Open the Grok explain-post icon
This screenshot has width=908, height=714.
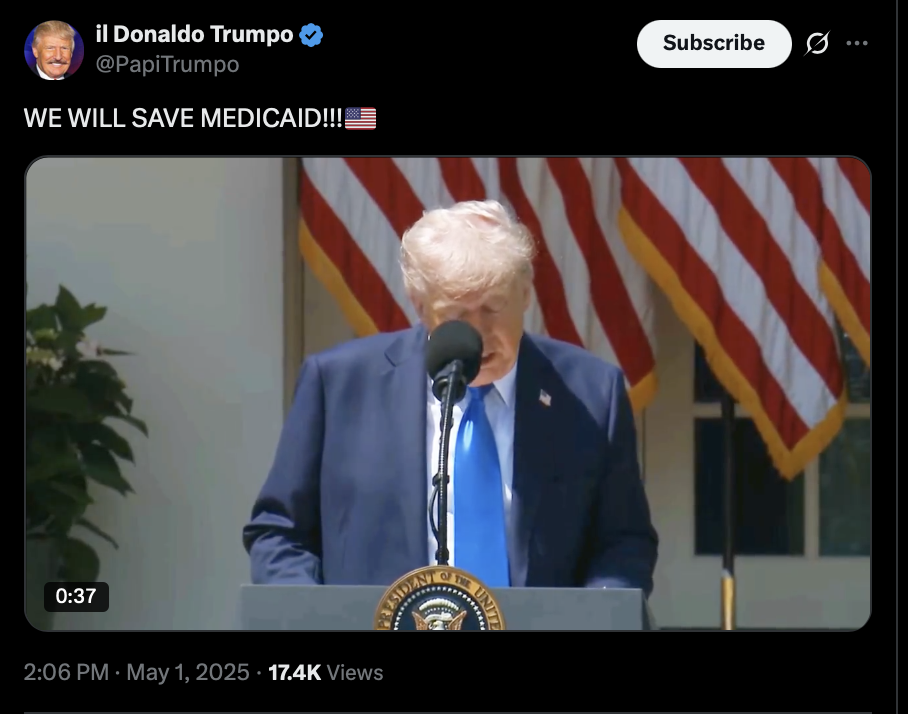tap(817, 43)
